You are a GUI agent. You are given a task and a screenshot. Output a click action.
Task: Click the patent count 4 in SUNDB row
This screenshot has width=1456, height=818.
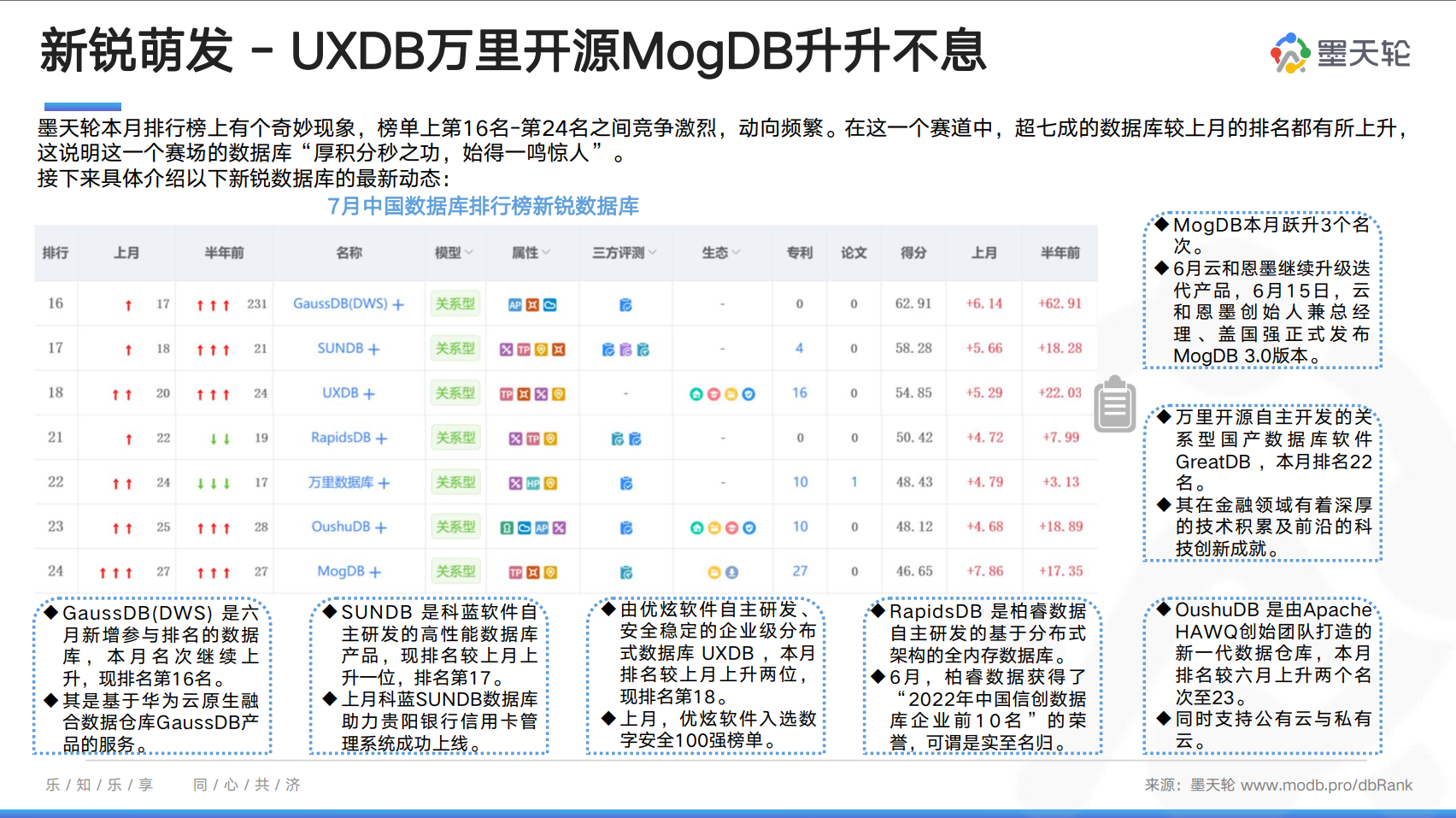pos(800,348)
